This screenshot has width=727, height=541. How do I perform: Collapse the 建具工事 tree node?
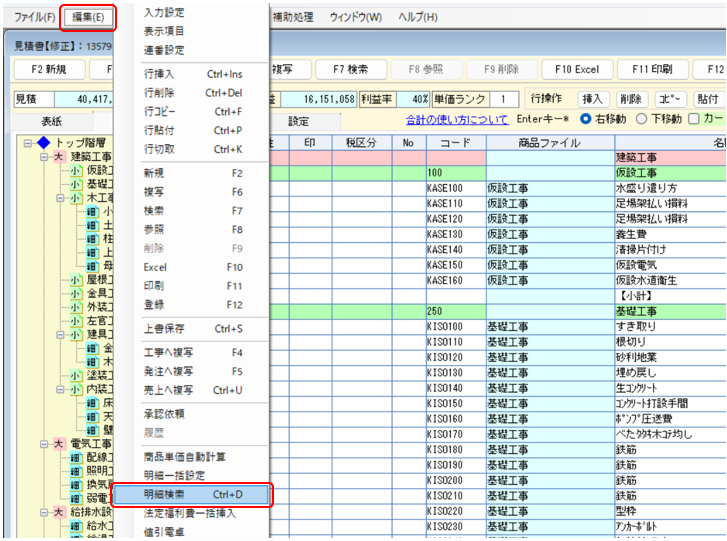tap(60, 335)
